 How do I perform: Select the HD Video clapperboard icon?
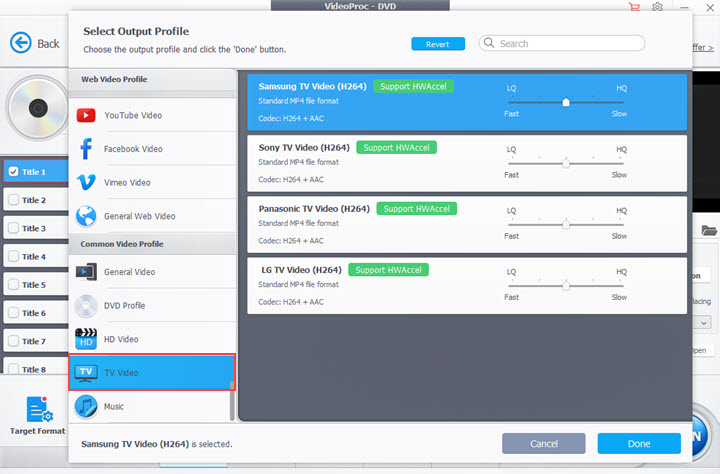[86, 339]
